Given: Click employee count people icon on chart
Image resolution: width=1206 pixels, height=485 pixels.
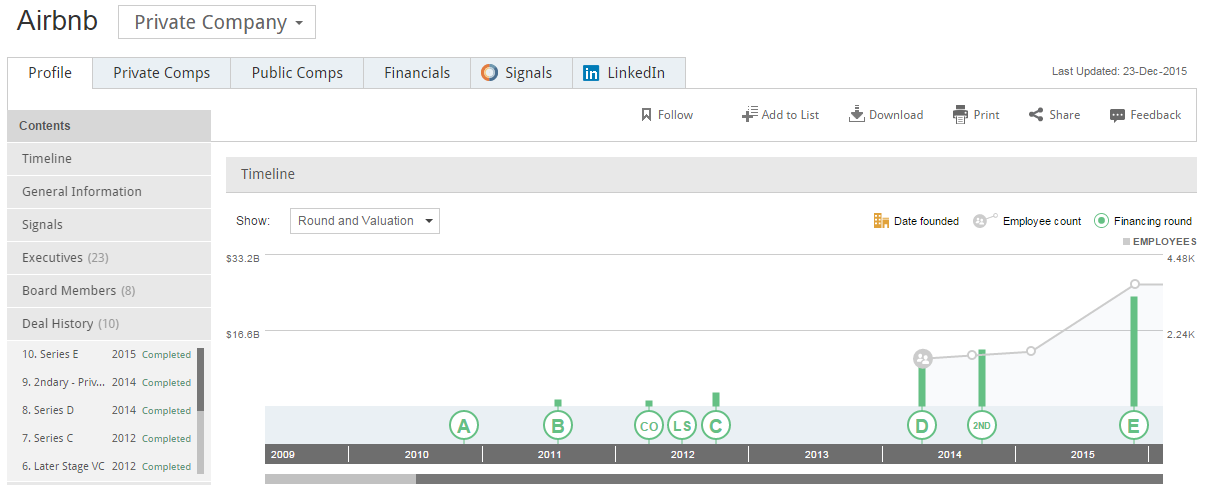Looking at the screenshot, I should tap(923, 358).
